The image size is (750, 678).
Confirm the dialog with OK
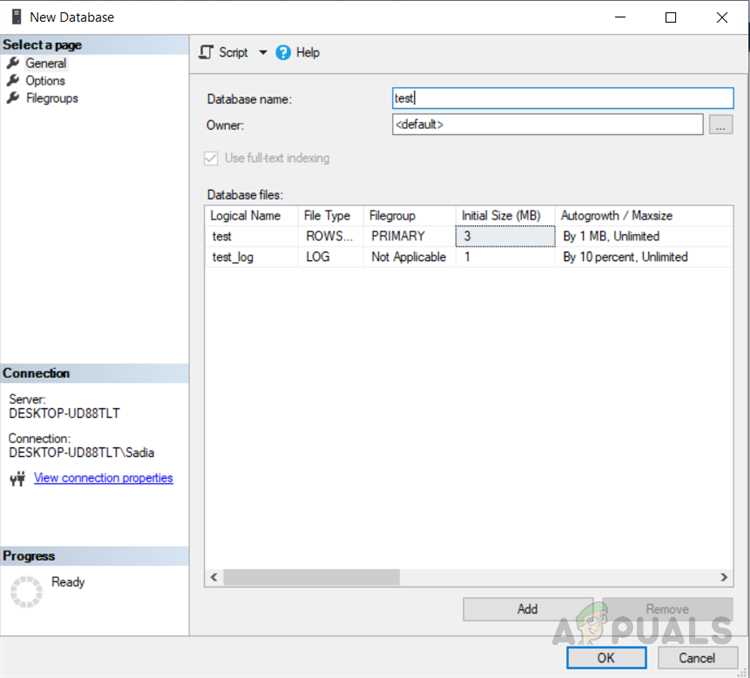pyautogui.click(x=606, y=658)
